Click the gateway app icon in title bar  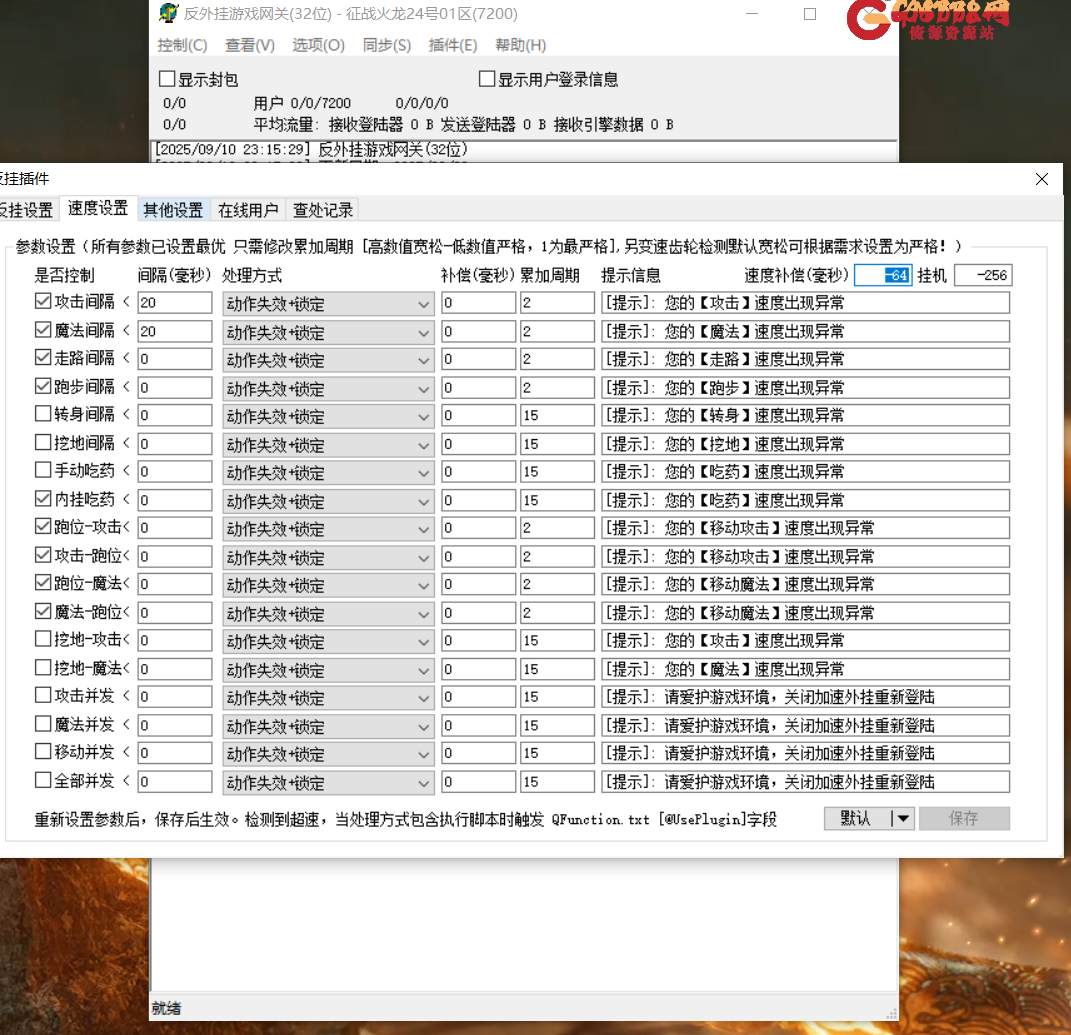(169, 14)
